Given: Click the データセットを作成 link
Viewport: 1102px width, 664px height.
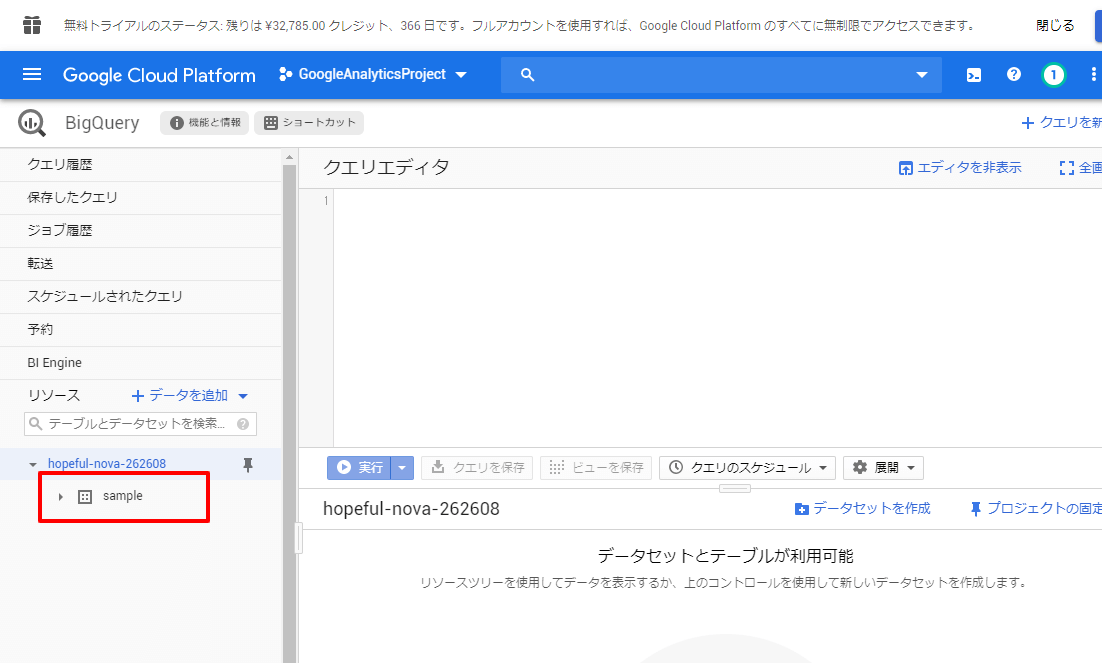Looking at the screenshot, I should pyautogui.click(x=862, y=509).
